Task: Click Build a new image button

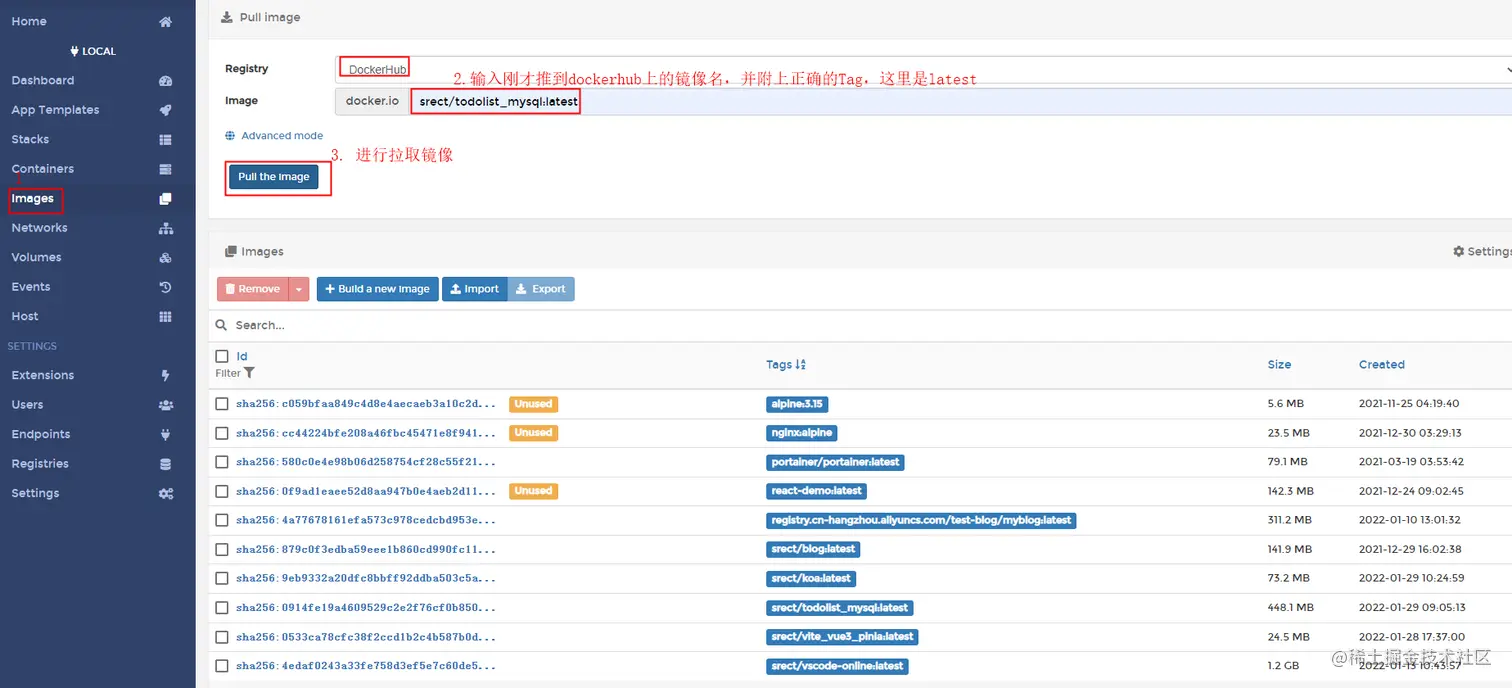Action: [377, 289]
